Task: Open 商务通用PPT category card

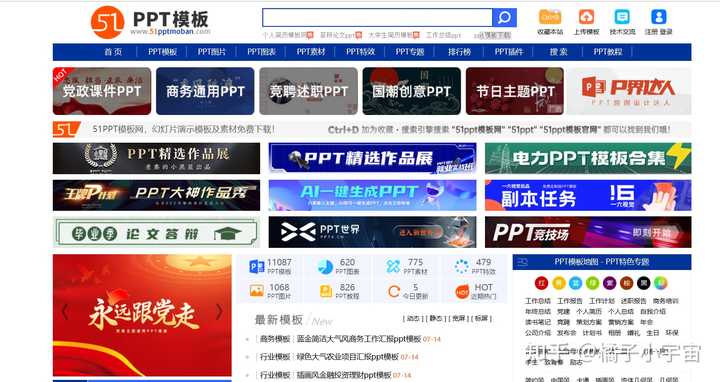Action: [205, 91]
